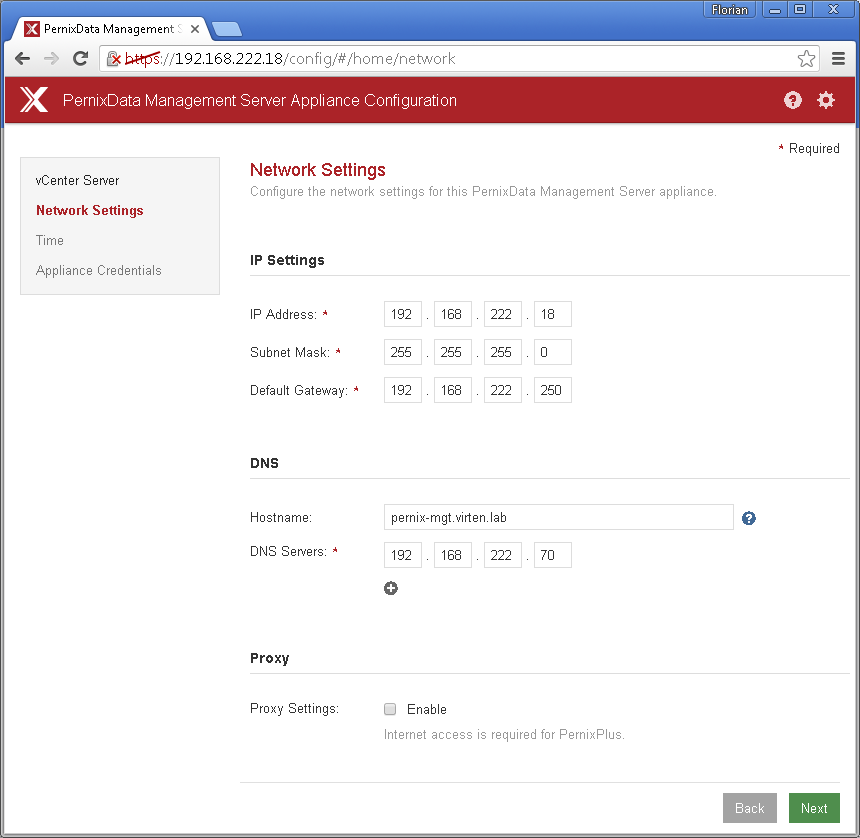Add another DNS server with plus icon

(391, 588)
